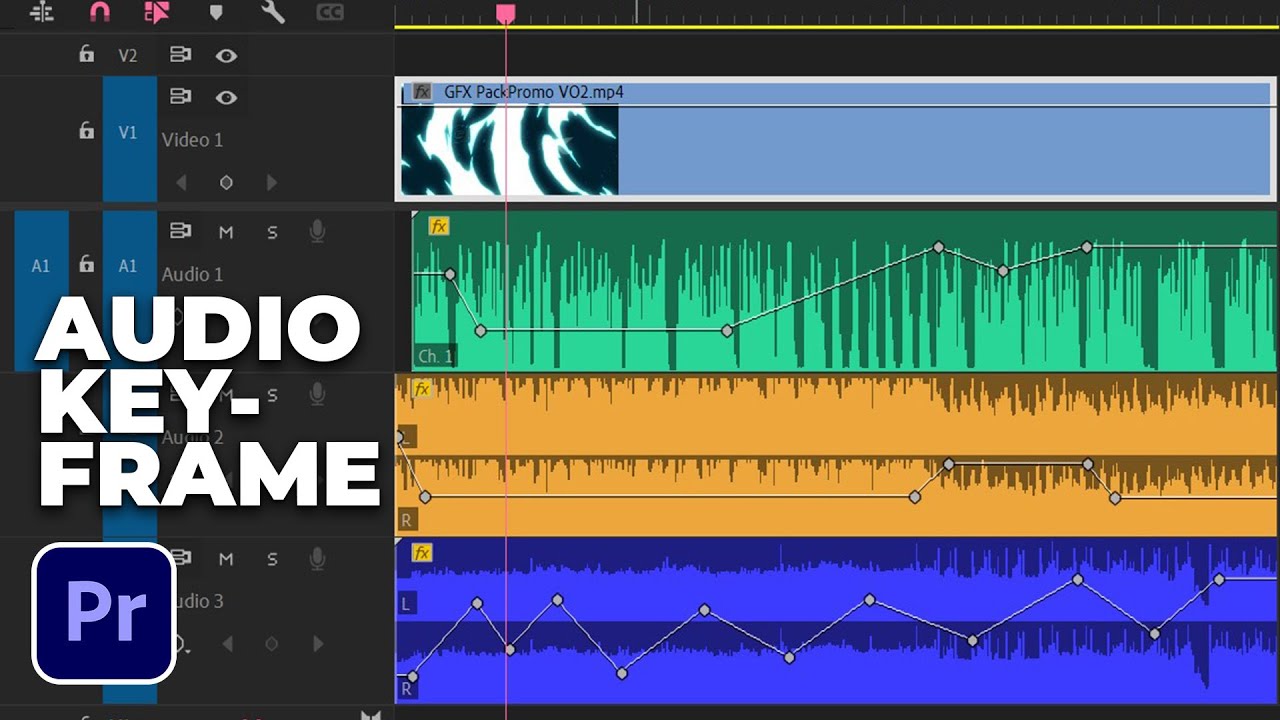Add a keyframe on Video 1 track header
Viewport: 1280px width, 720px height.
(x=226, y=183)
